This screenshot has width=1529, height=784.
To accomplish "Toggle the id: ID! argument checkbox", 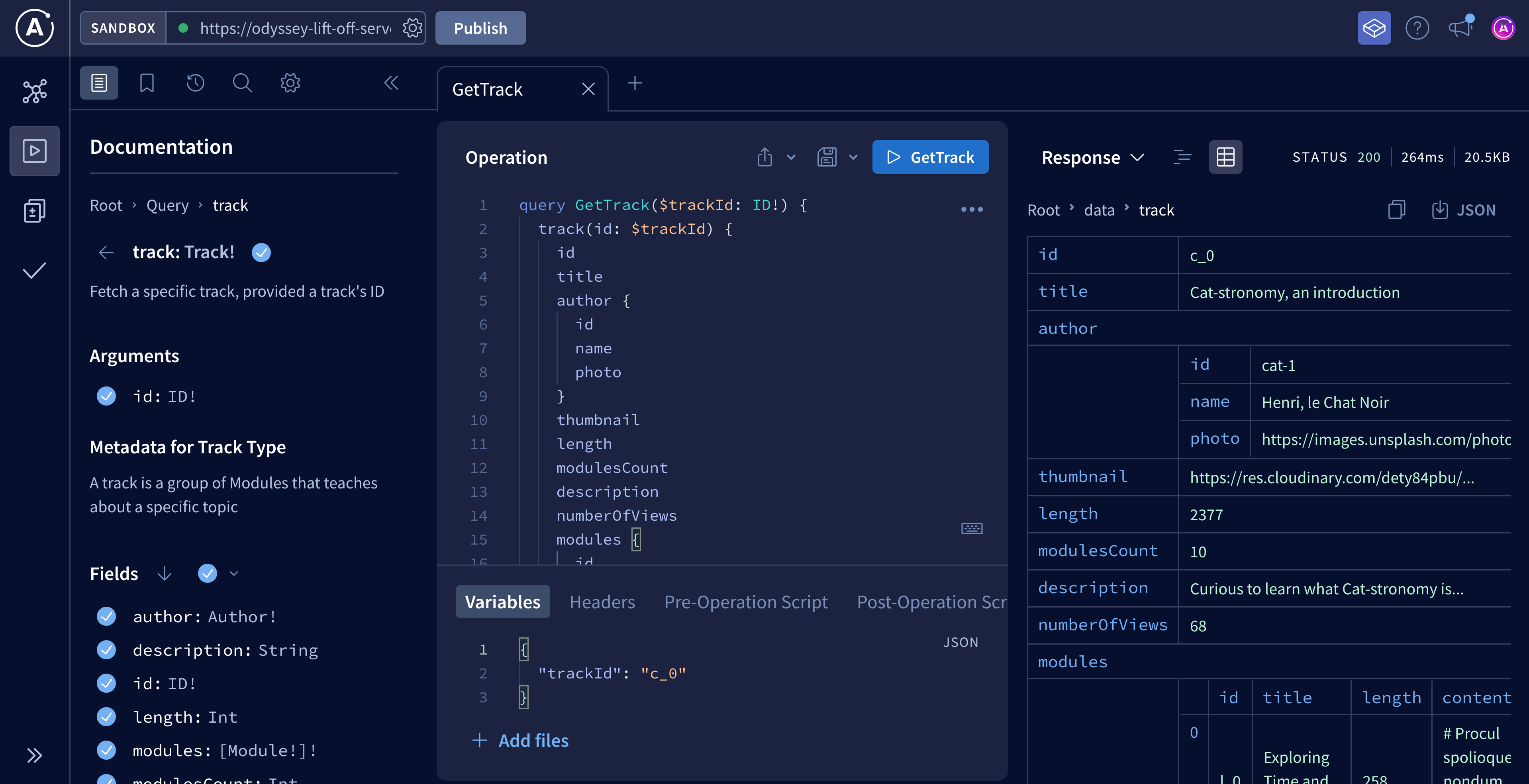I will (x=106, y=396).
